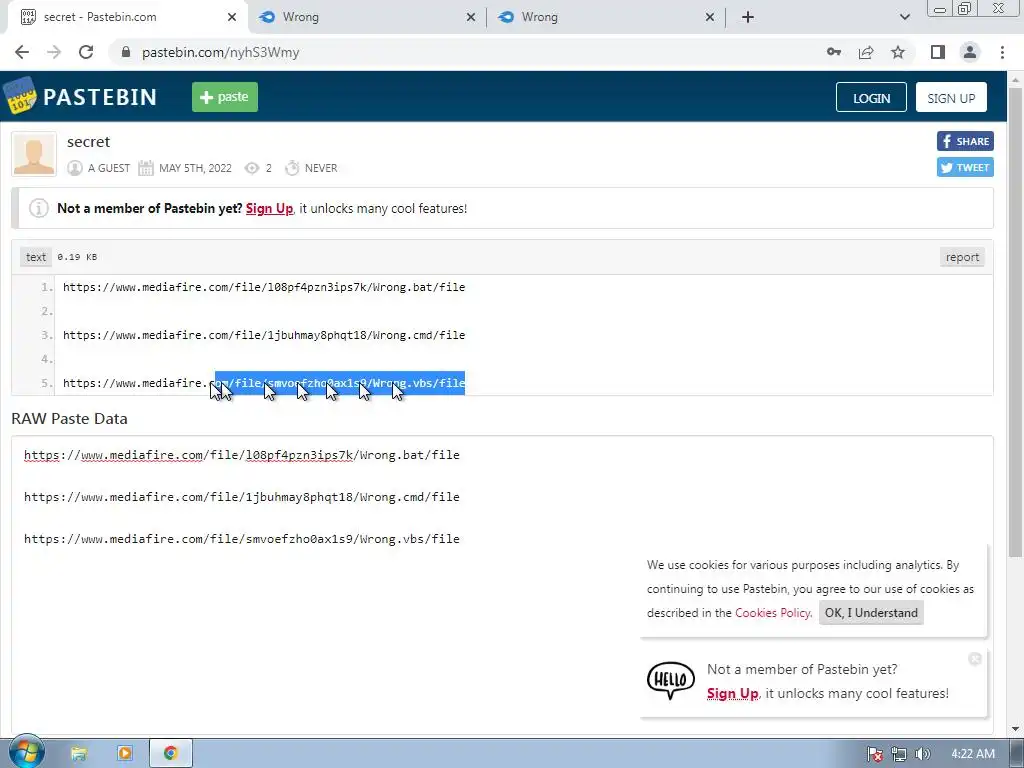
Task: Click the guest user avatar image
Action: click(x=34, y=154)
